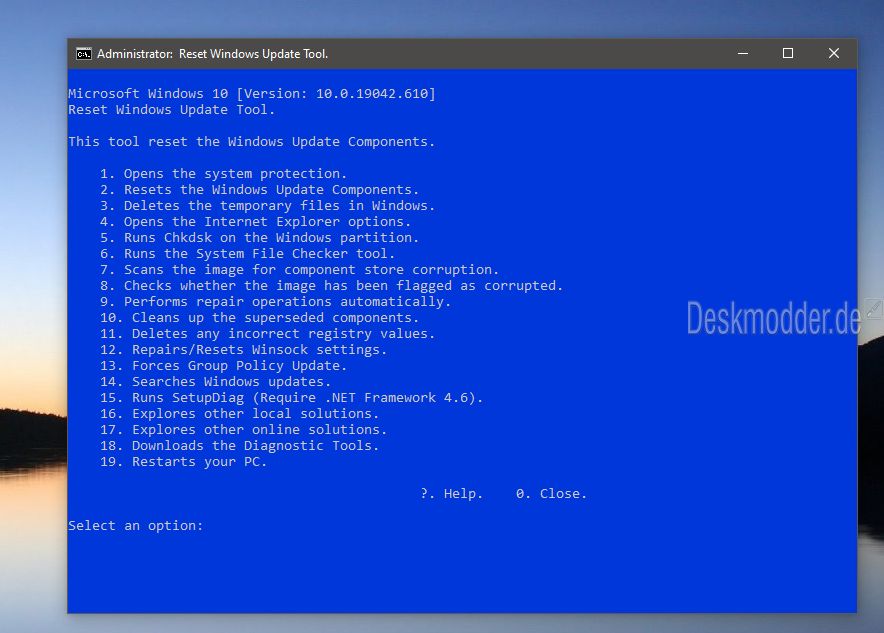Click option '1. Opens the system protection.'
The image size is (884, 633).
point(224,174)
